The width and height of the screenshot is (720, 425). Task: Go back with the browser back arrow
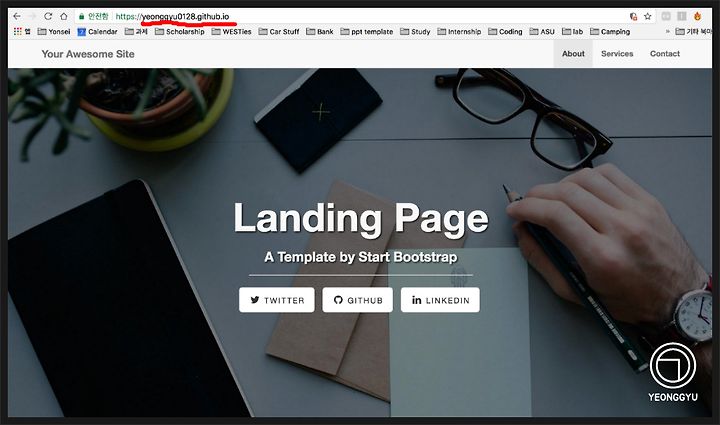pyautogui.click(x=17, y=16)
